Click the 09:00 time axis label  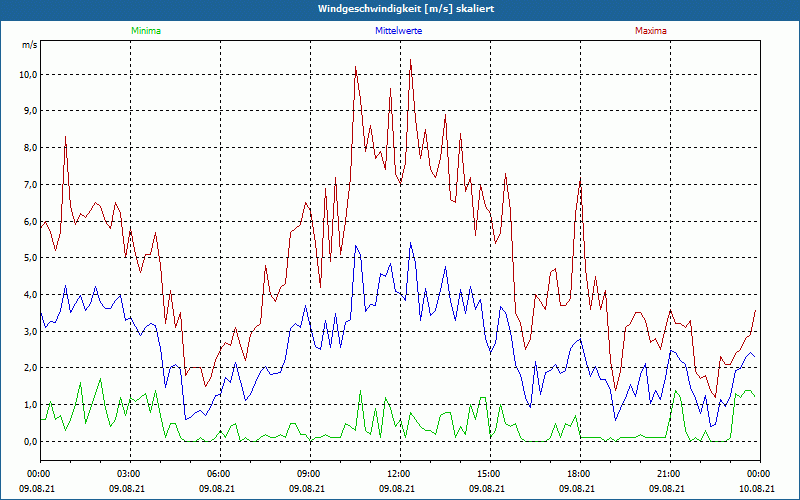tap(310, 474)
